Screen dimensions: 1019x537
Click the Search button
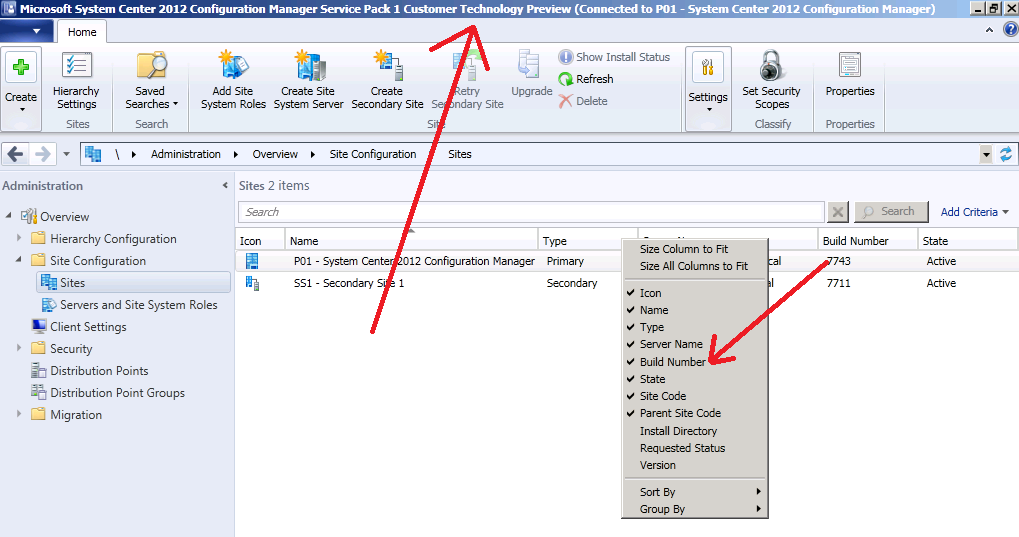point(891,212)
